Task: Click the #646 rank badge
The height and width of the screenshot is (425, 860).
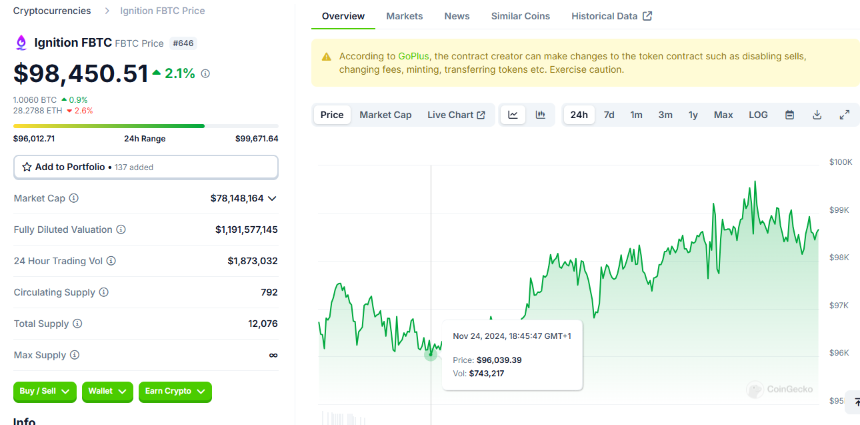Action: tap(183, 43)
